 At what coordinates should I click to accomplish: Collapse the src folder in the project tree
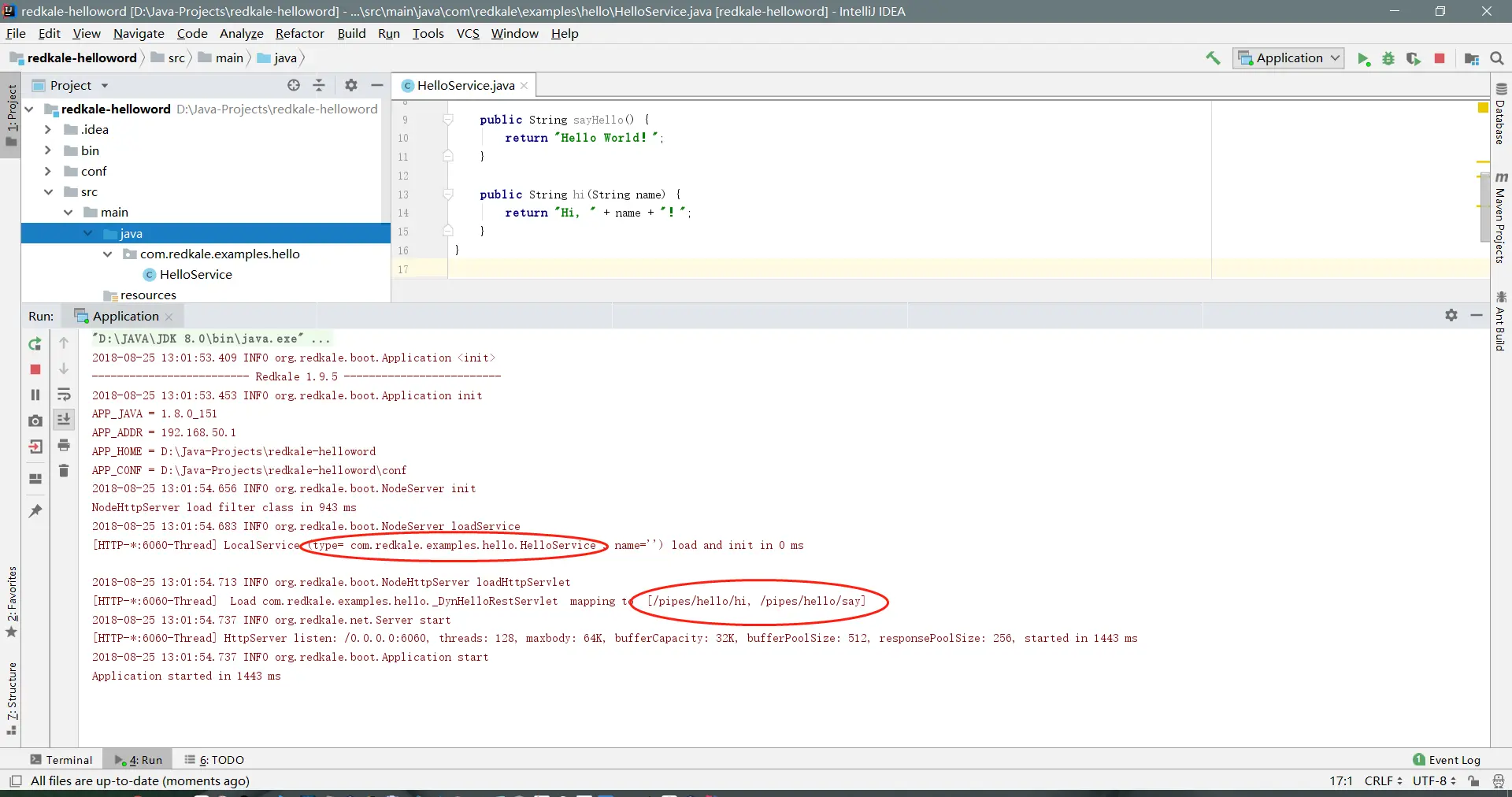(48, 191)
